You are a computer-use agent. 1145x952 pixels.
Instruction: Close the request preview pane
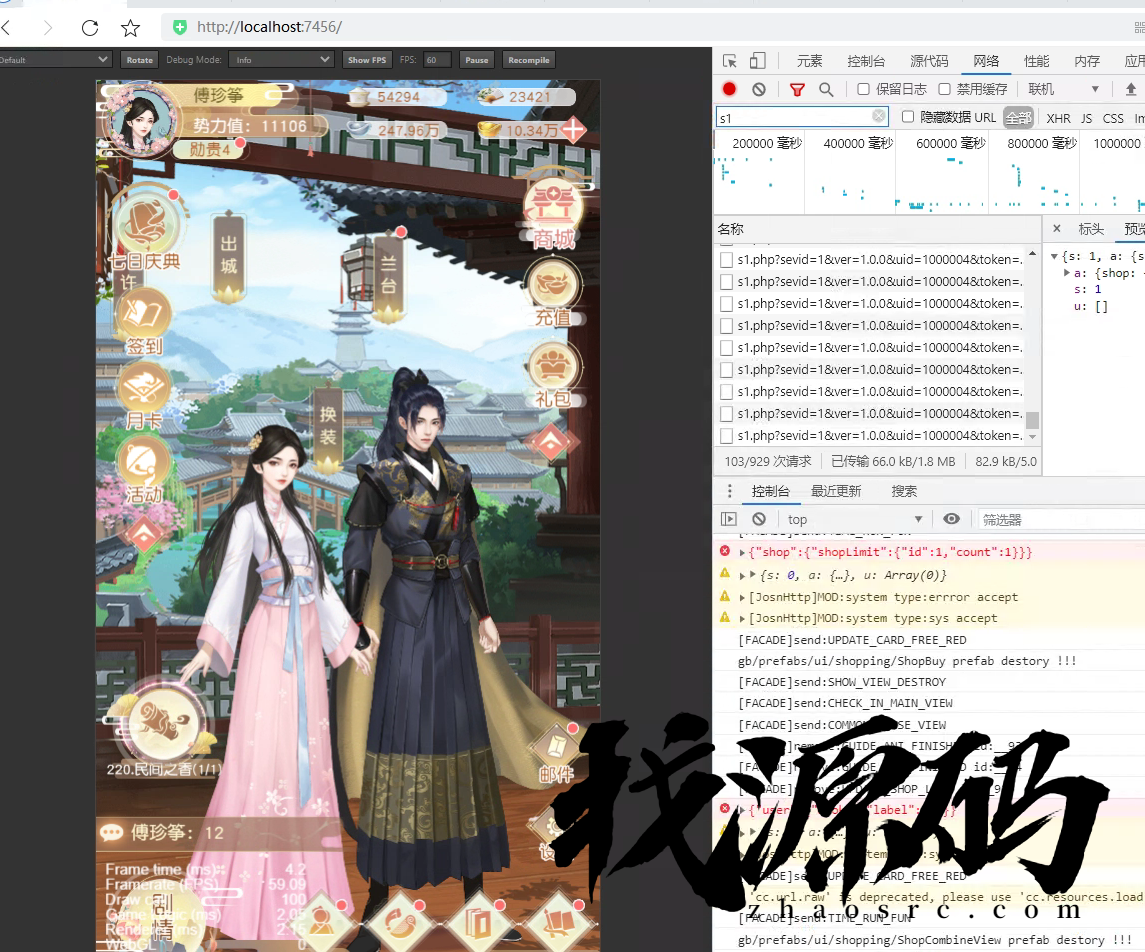1057,229
